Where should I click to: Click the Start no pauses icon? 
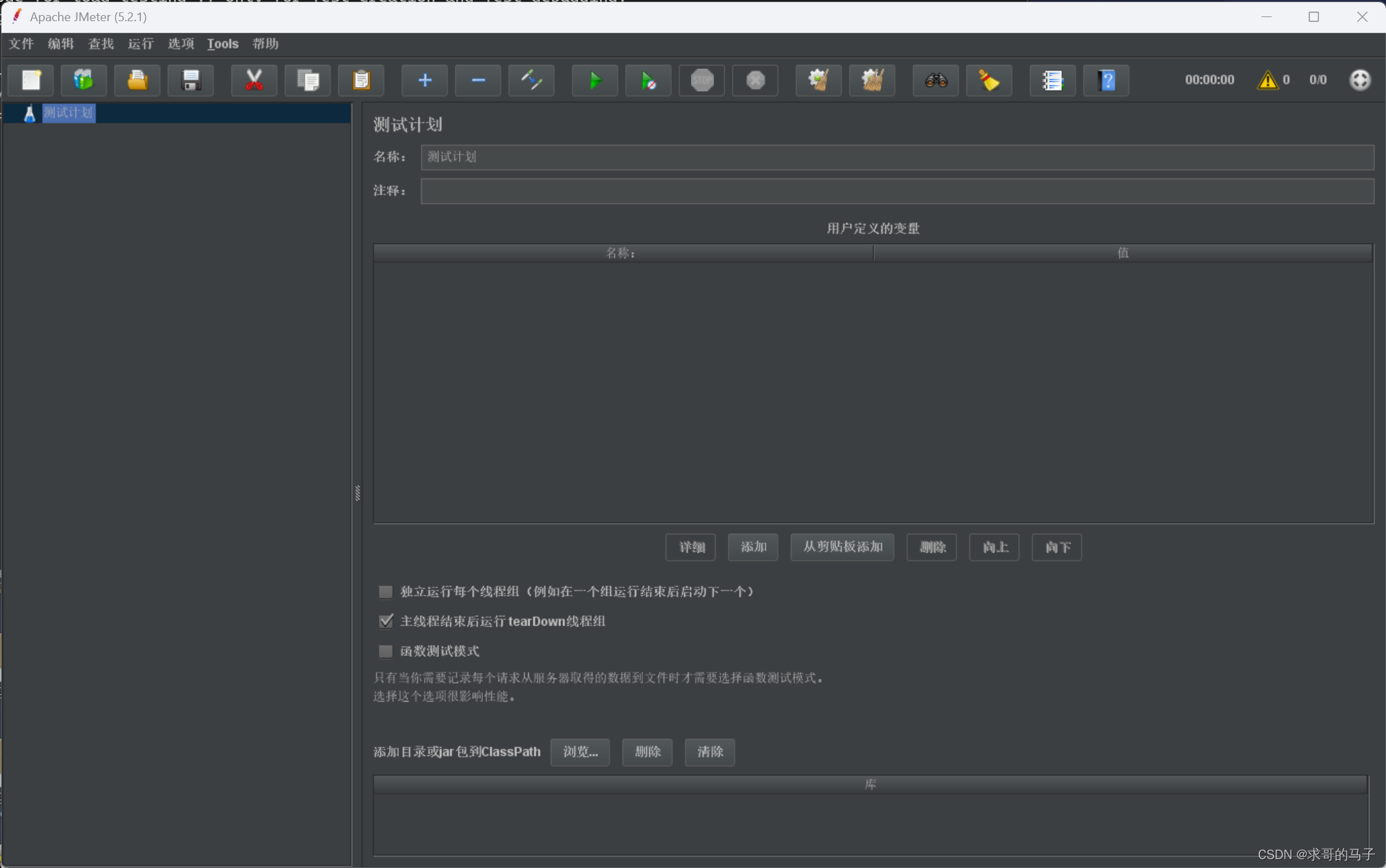coord(648,80)
